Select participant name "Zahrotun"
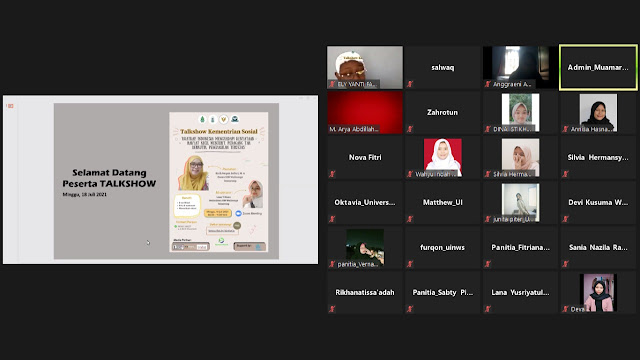Screen dimensions: 640x360 (442, 112)
